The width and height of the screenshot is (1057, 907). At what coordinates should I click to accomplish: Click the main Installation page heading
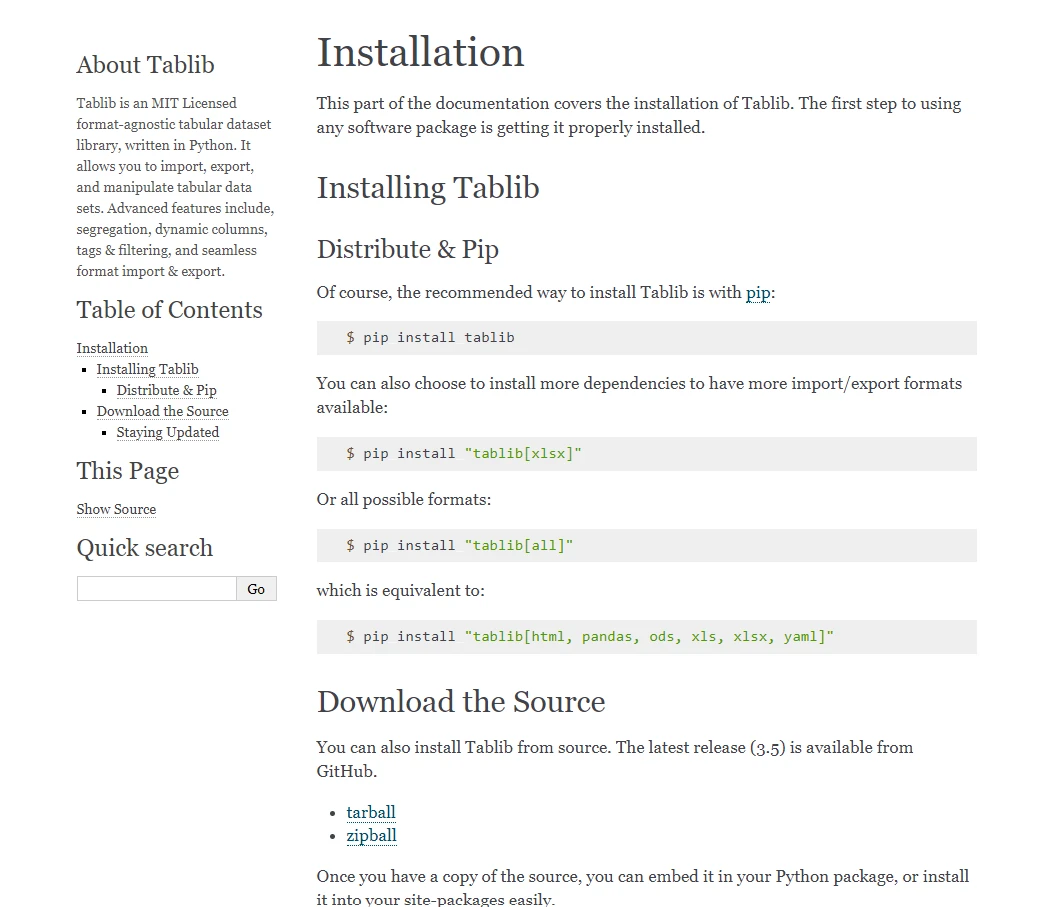tap(420, 53)
